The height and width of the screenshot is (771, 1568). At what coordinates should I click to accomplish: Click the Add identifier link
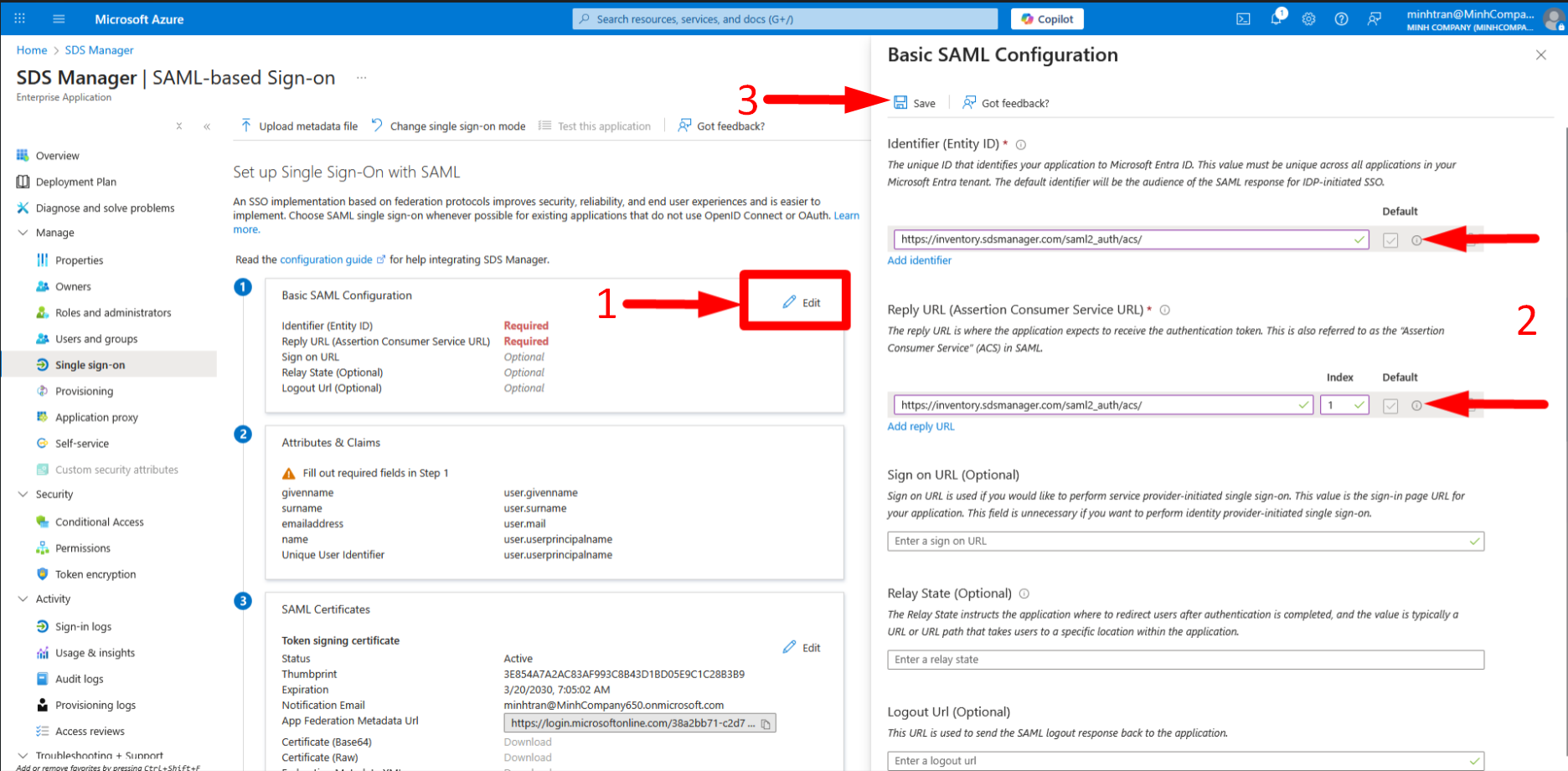coord(919,260)
